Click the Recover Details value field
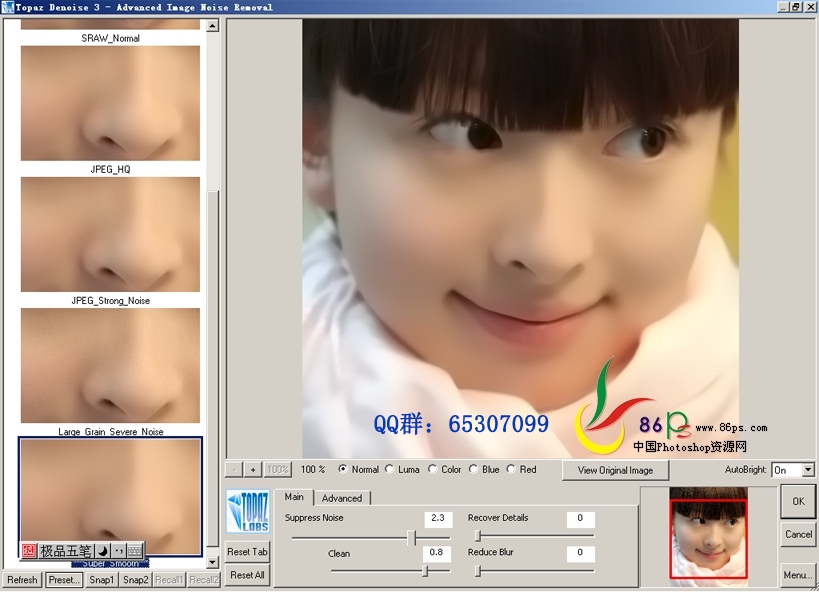819x592 pixels. 580,518
